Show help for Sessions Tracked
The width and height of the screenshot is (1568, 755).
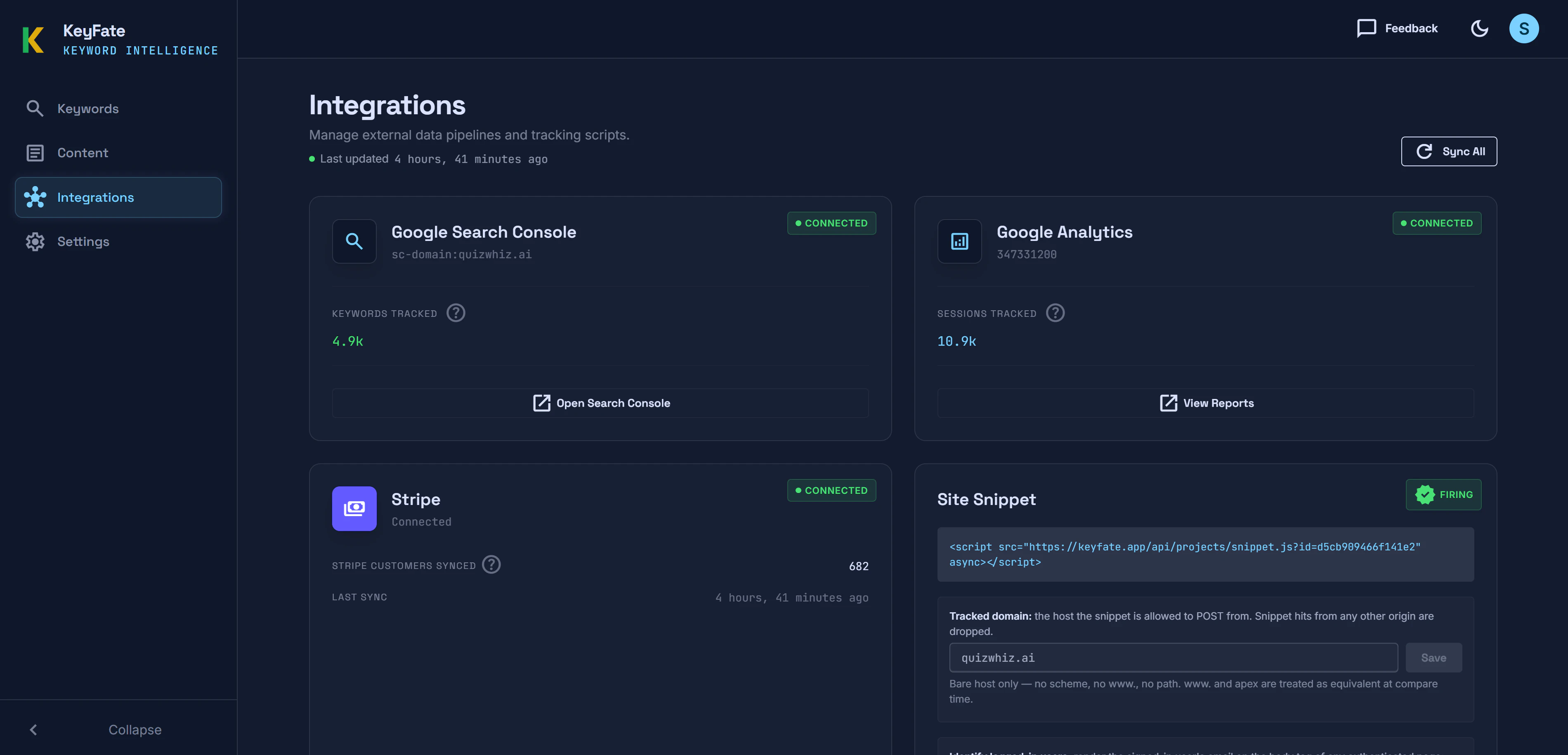coord(1055,313)
